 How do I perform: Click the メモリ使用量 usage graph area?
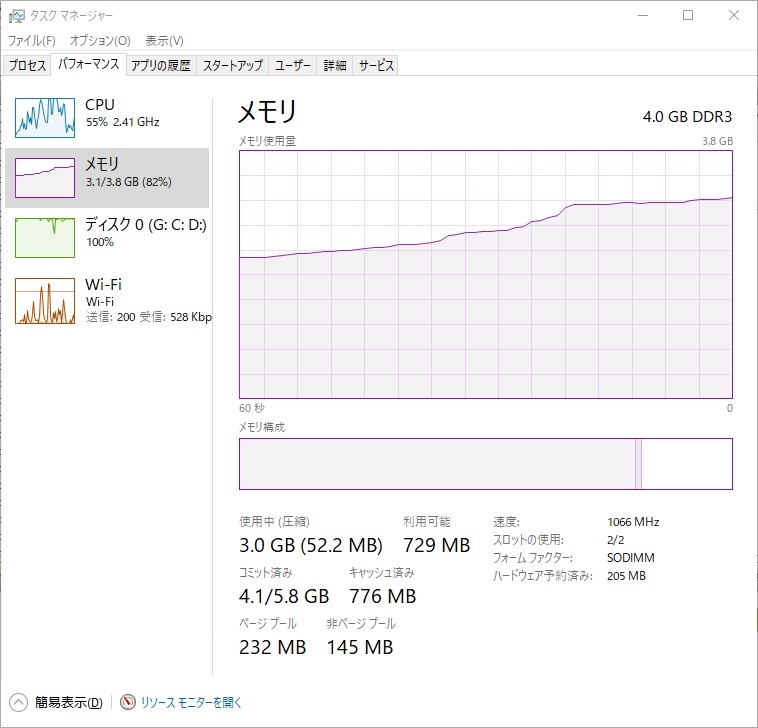tap(486, 275)
